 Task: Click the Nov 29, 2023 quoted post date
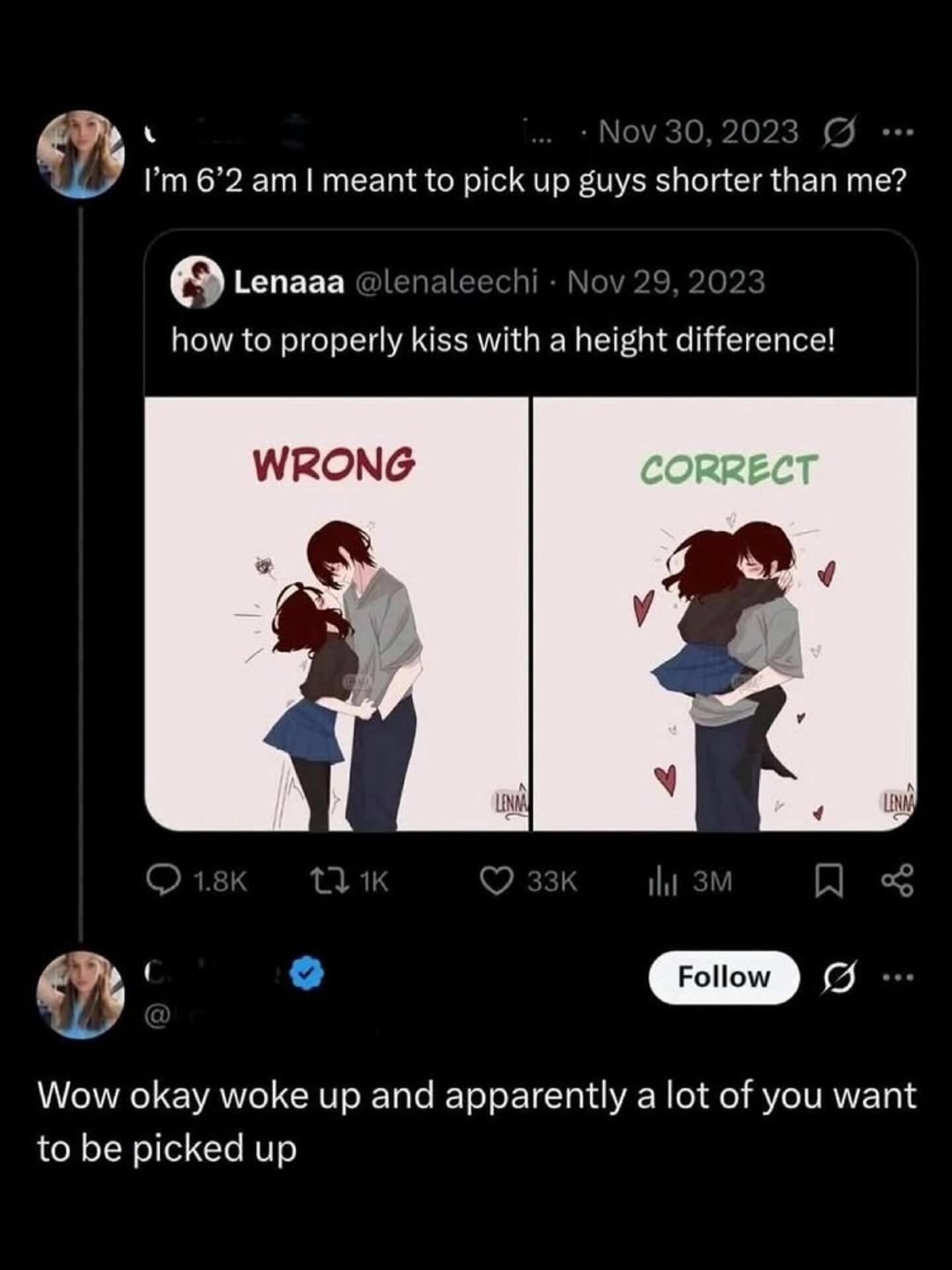coord(666,282)
